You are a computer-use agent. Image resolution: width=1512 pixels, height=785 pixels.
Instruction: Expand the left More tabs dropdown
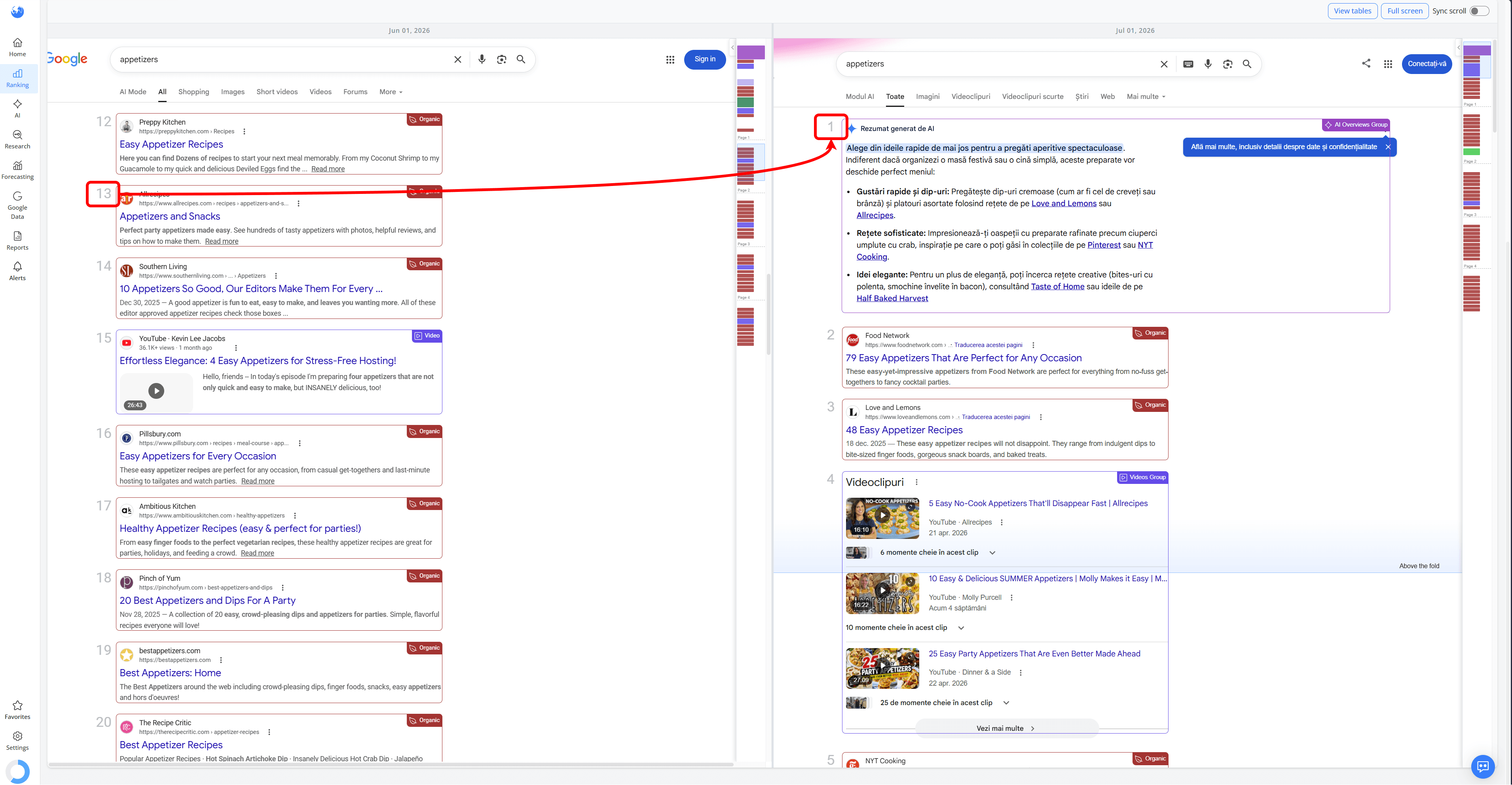pyautogui.click(x=391, y=91)
